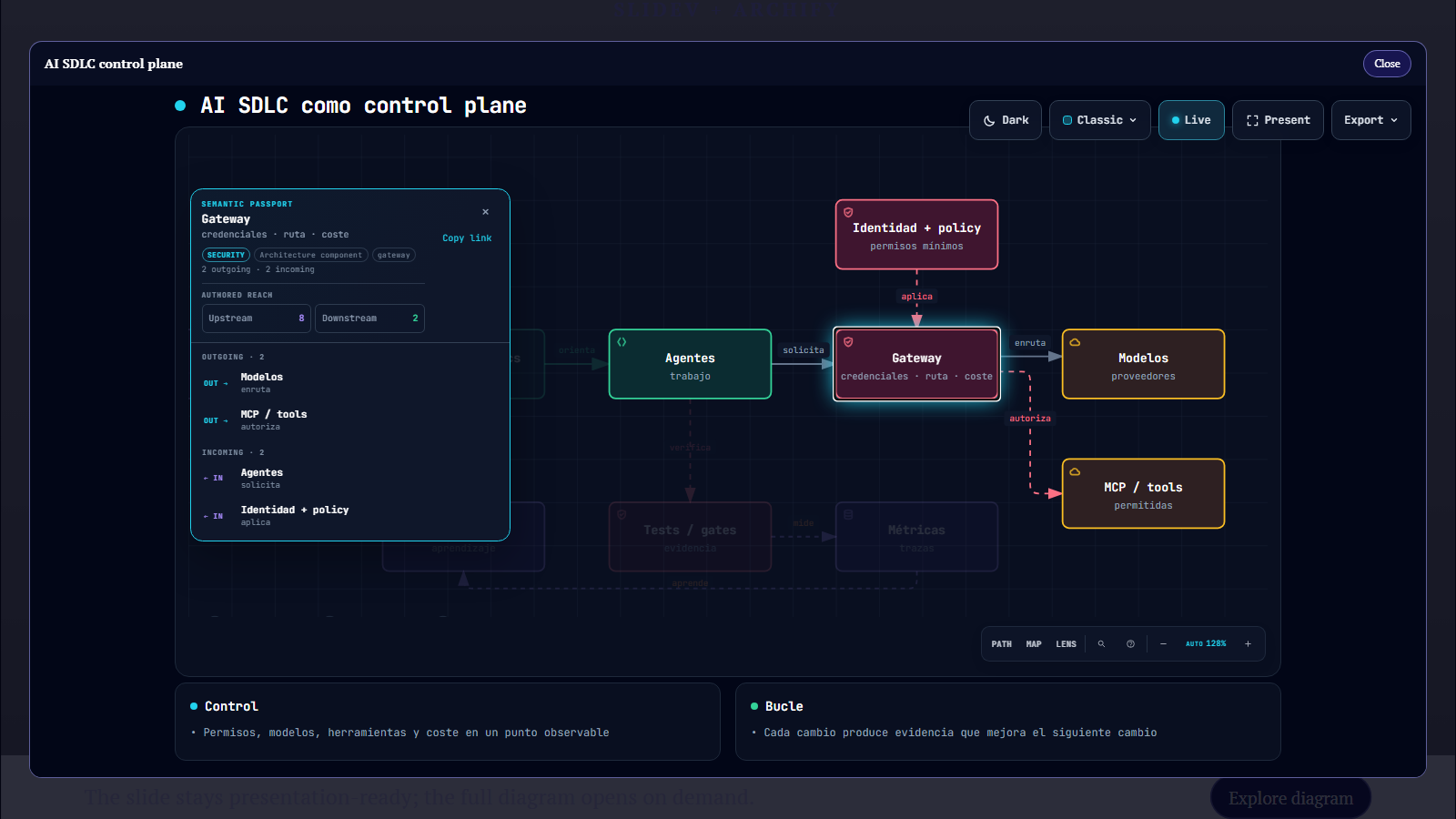This screenshot has width=1456, height=819.
Task: Click the shield icon on Identidad + policy node
Action: (x=848, y=212)
